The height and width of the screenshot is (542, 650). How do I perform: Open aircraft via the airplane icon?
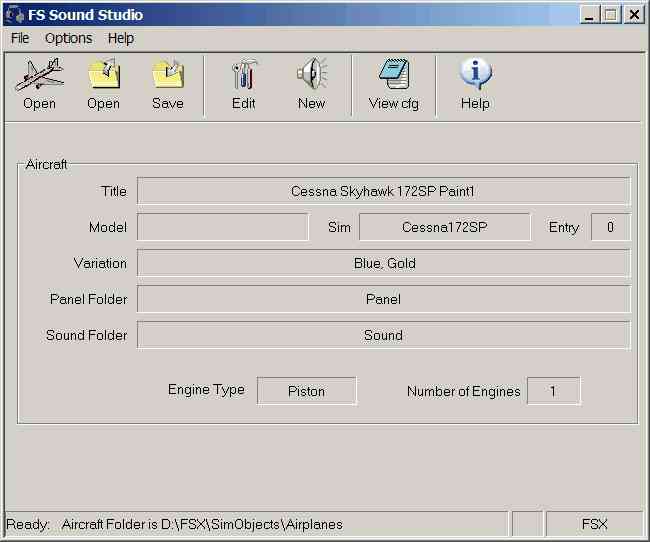[x=39, y=74]
